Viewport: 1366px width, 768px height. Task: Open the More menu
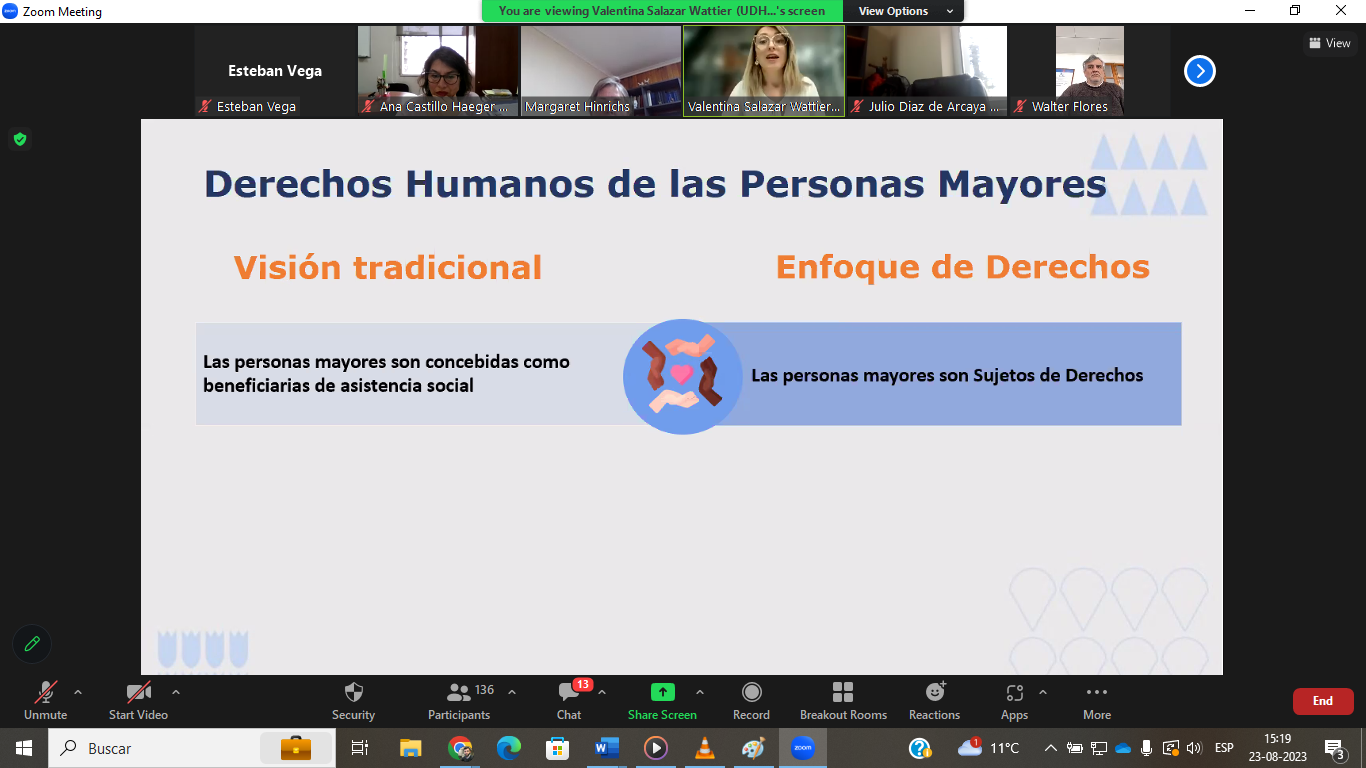1097,700
